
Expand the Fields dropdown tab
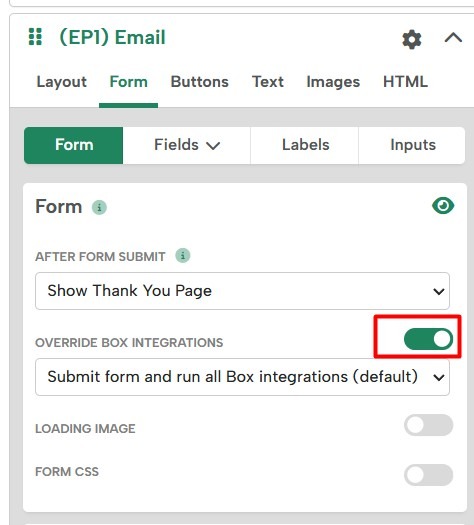tap(187, 145)
